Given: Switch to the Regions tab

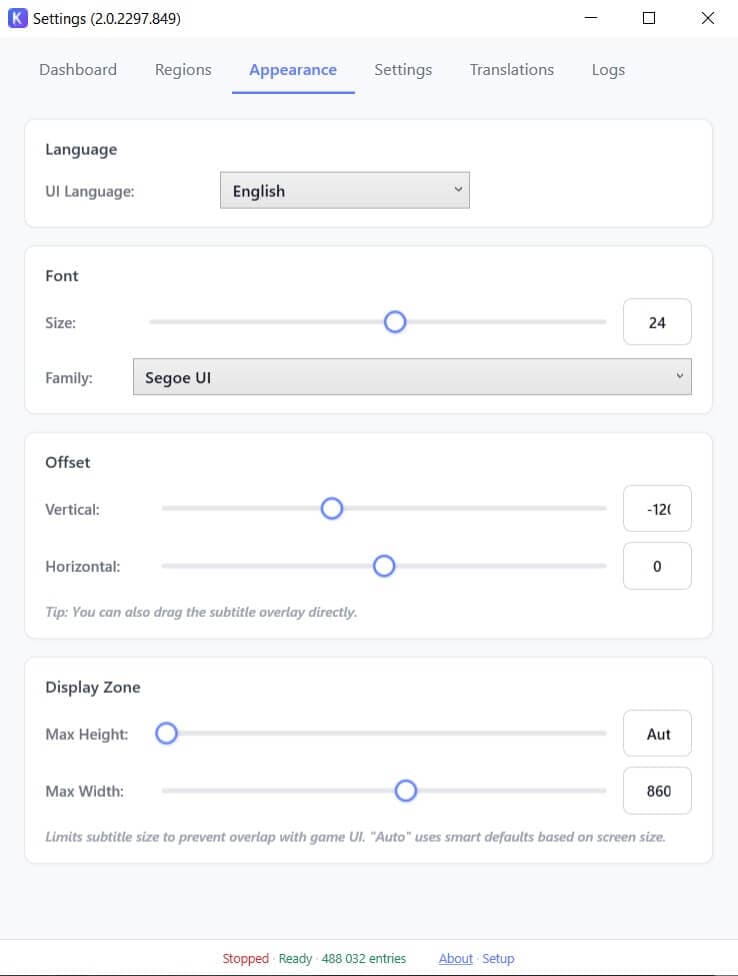Looking at the screenshot, I should tap(183, 70).
